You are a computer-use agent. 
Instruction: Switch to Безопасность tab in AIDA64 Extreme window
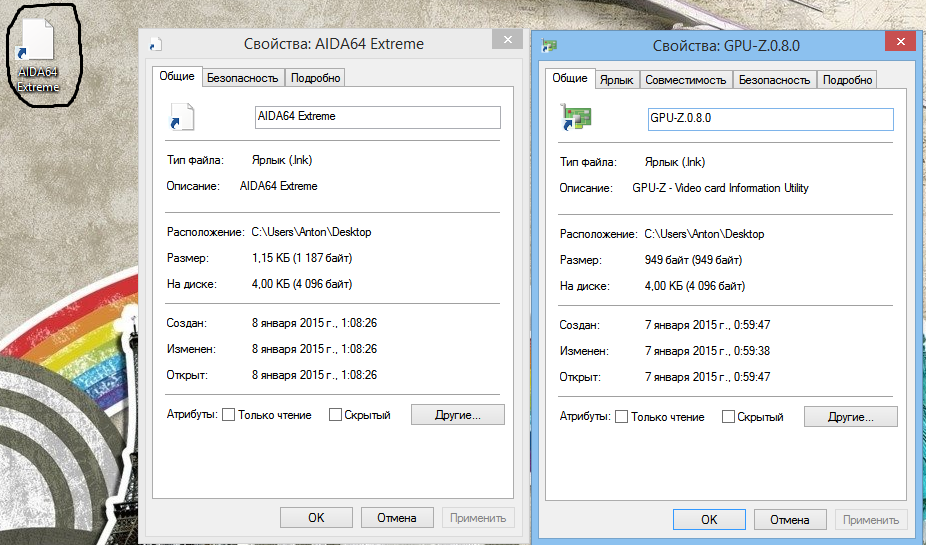point(243,78)
